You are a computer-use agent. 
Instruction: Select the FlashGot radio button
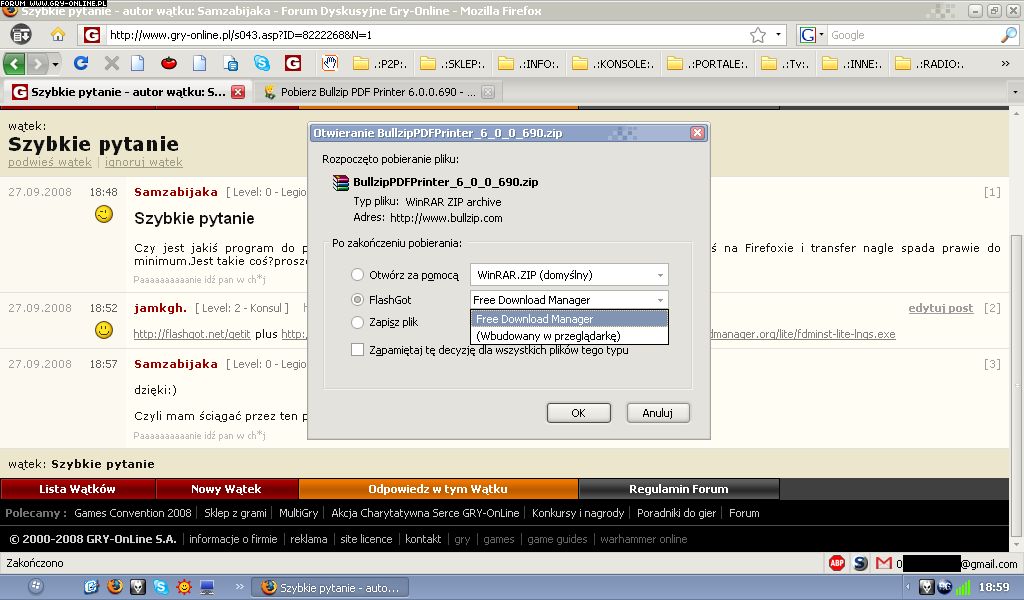pos(357,300)
